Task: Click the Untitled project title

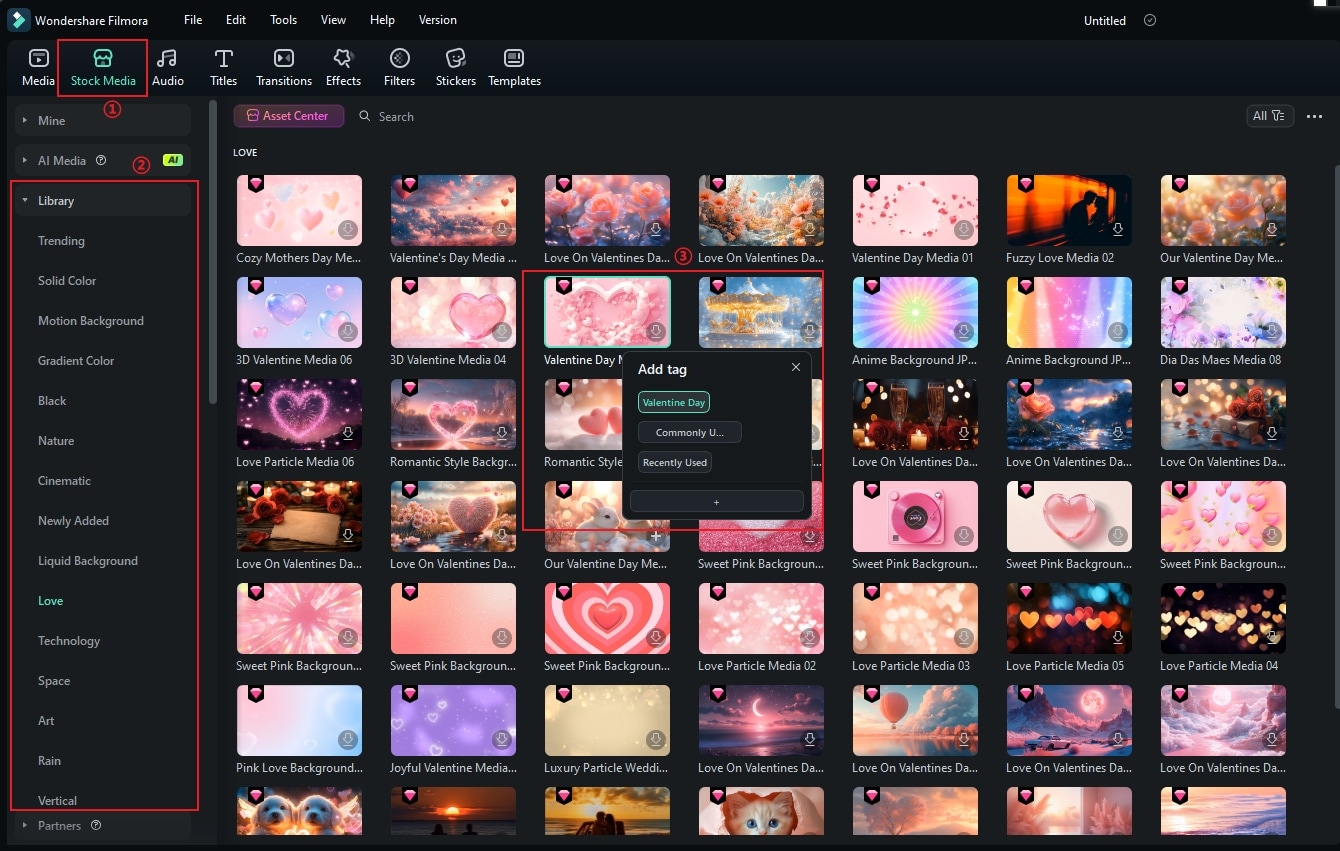Action: pyautogui.click(x=1105, y=20)
